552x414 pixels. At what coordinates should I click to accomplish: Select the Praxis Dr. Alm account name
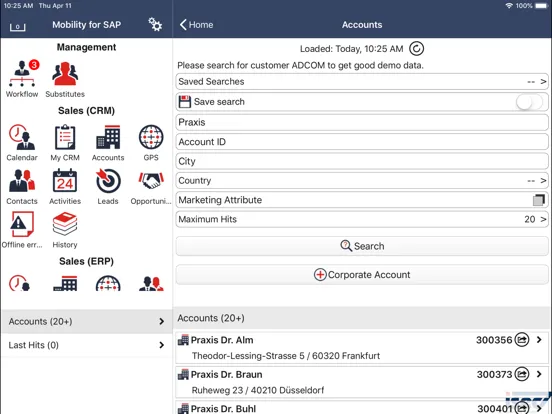222,340
